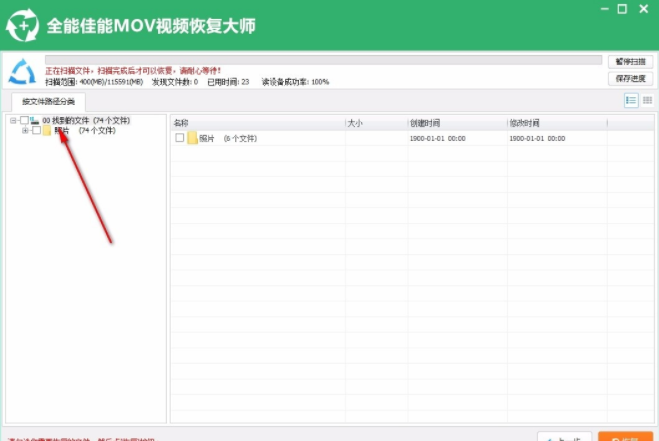Switch to detailed list view icon
The image size is (659, 441).
631,100
